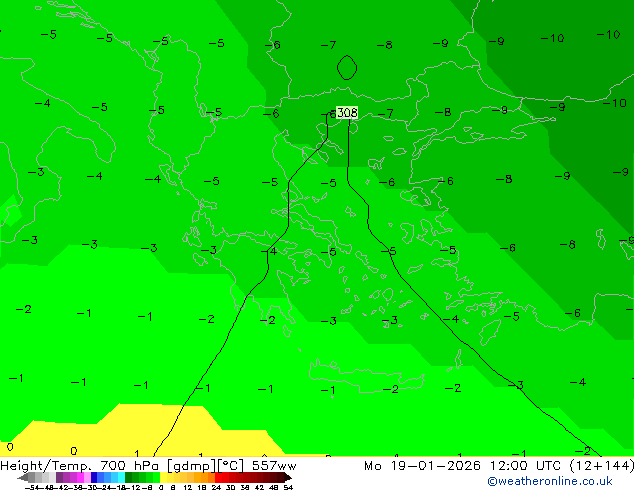Click the 308 height contour label
634x490 pixels.
coord(347,112)
